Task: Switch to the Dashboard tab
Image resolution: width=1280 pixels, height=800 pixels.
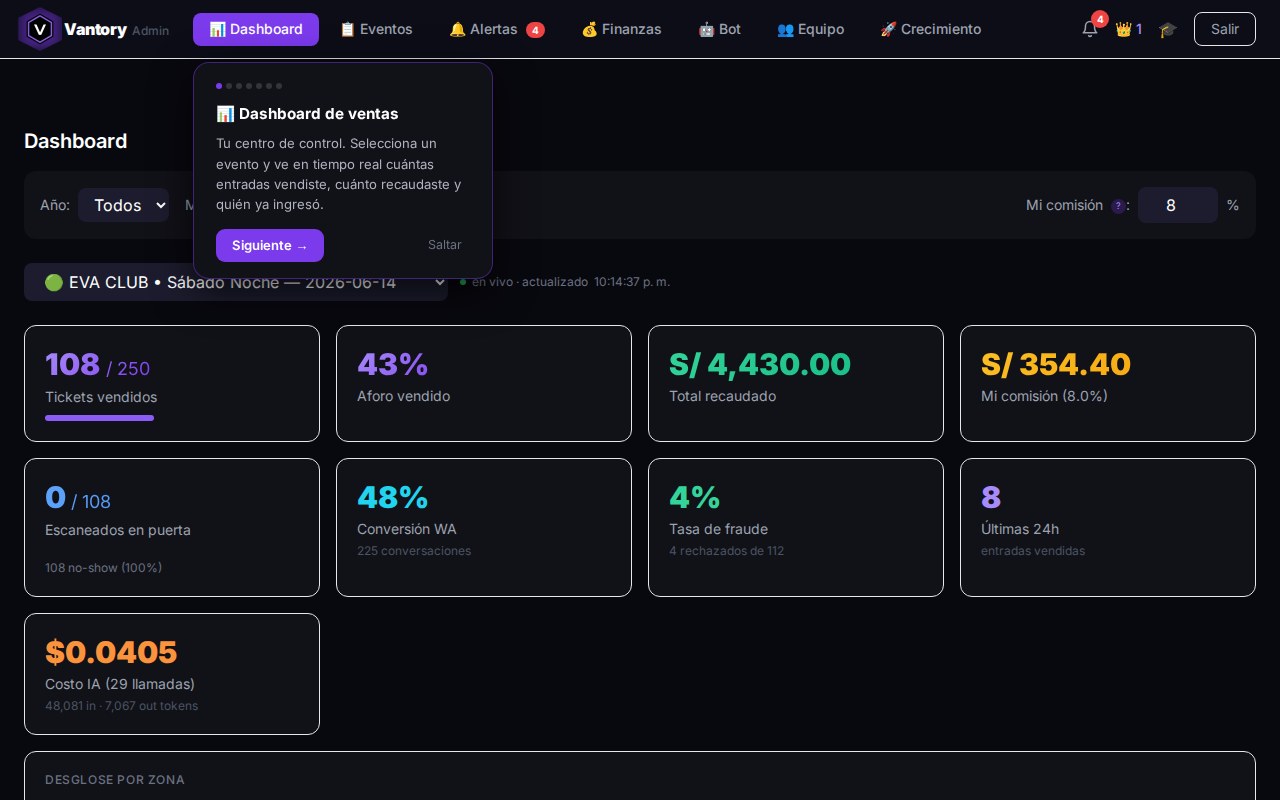Action: coord(256,29)
